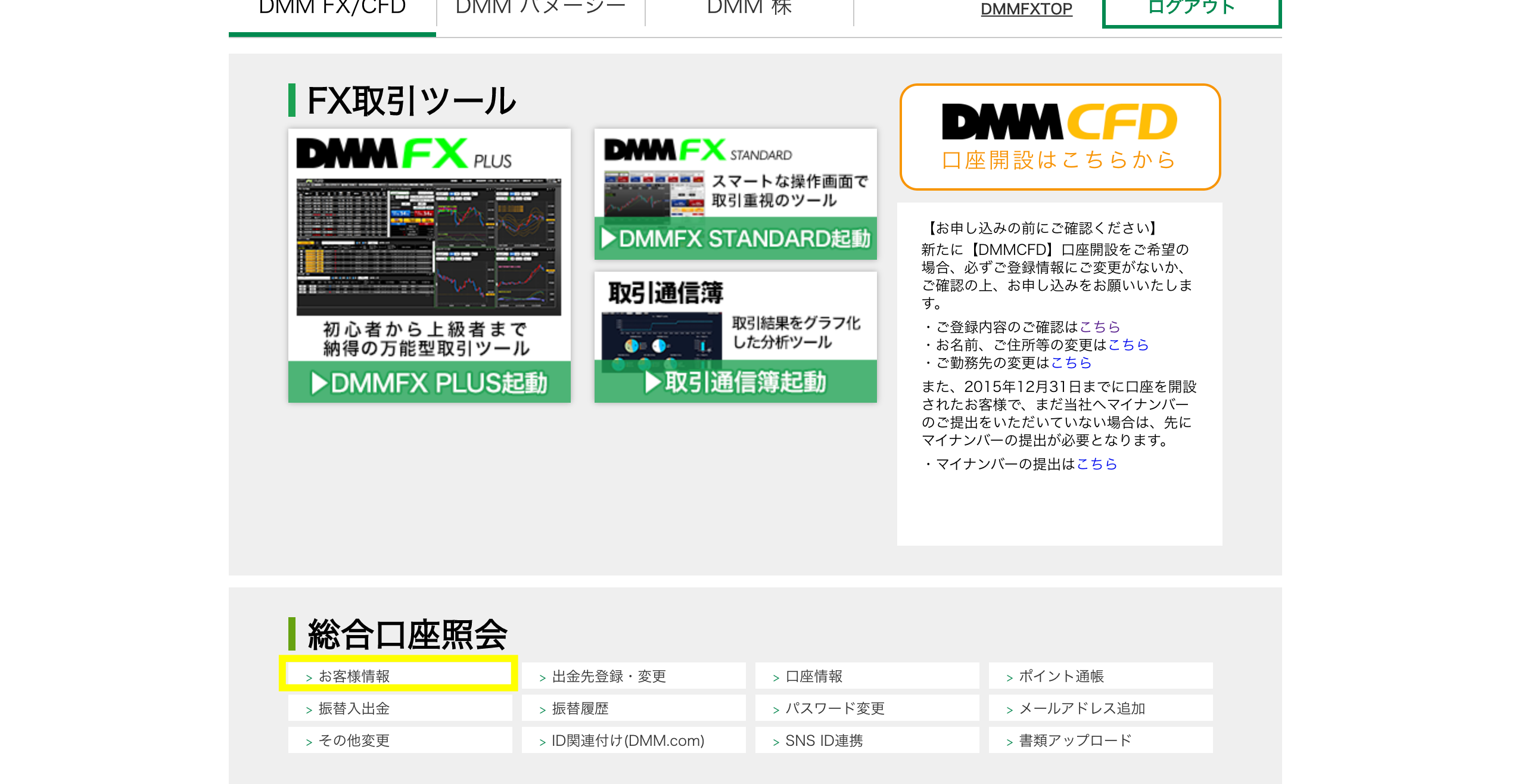Open パスワード変更 menu item

867,708
